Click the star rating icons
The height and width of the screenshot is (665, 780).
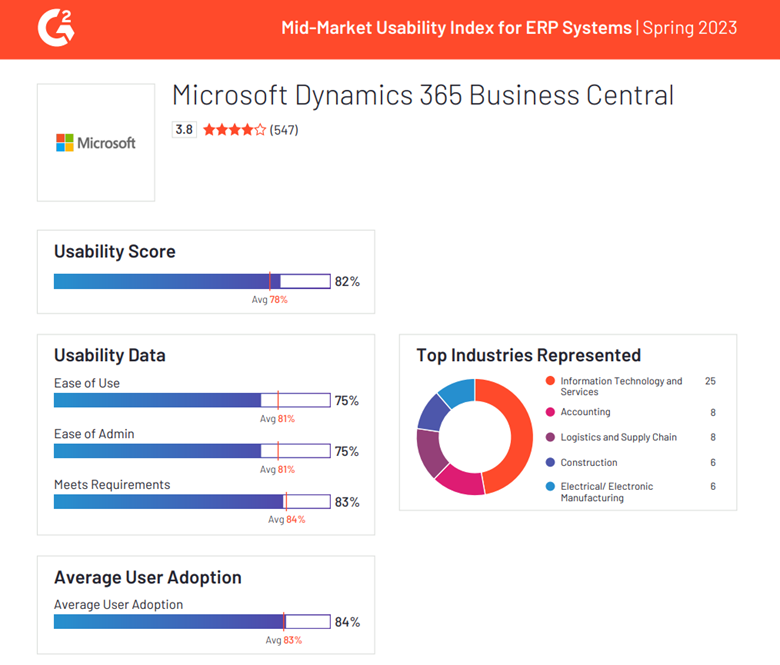[234, 130]
